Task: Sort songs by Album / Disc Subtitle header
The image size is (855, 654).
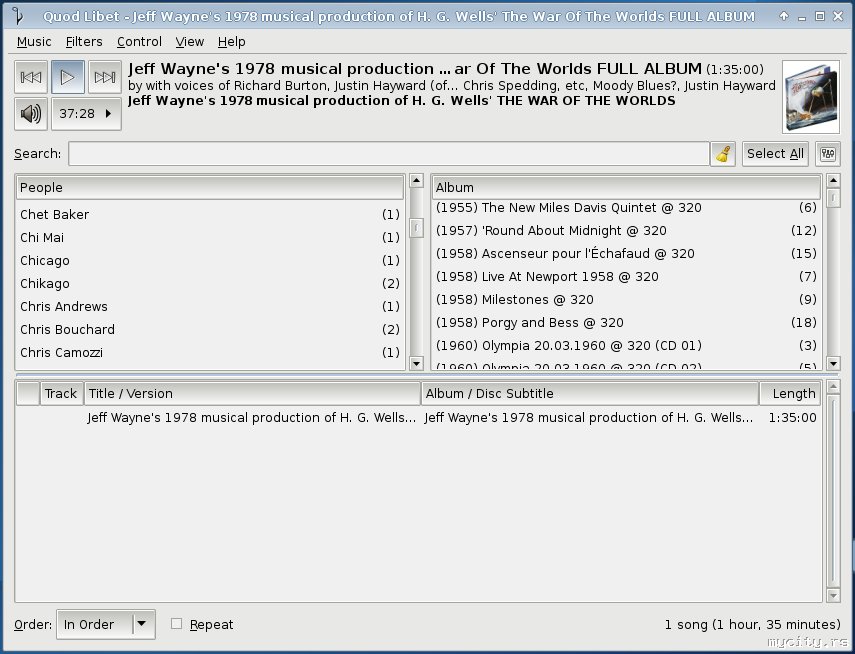Action: click(x=590, y=394)
